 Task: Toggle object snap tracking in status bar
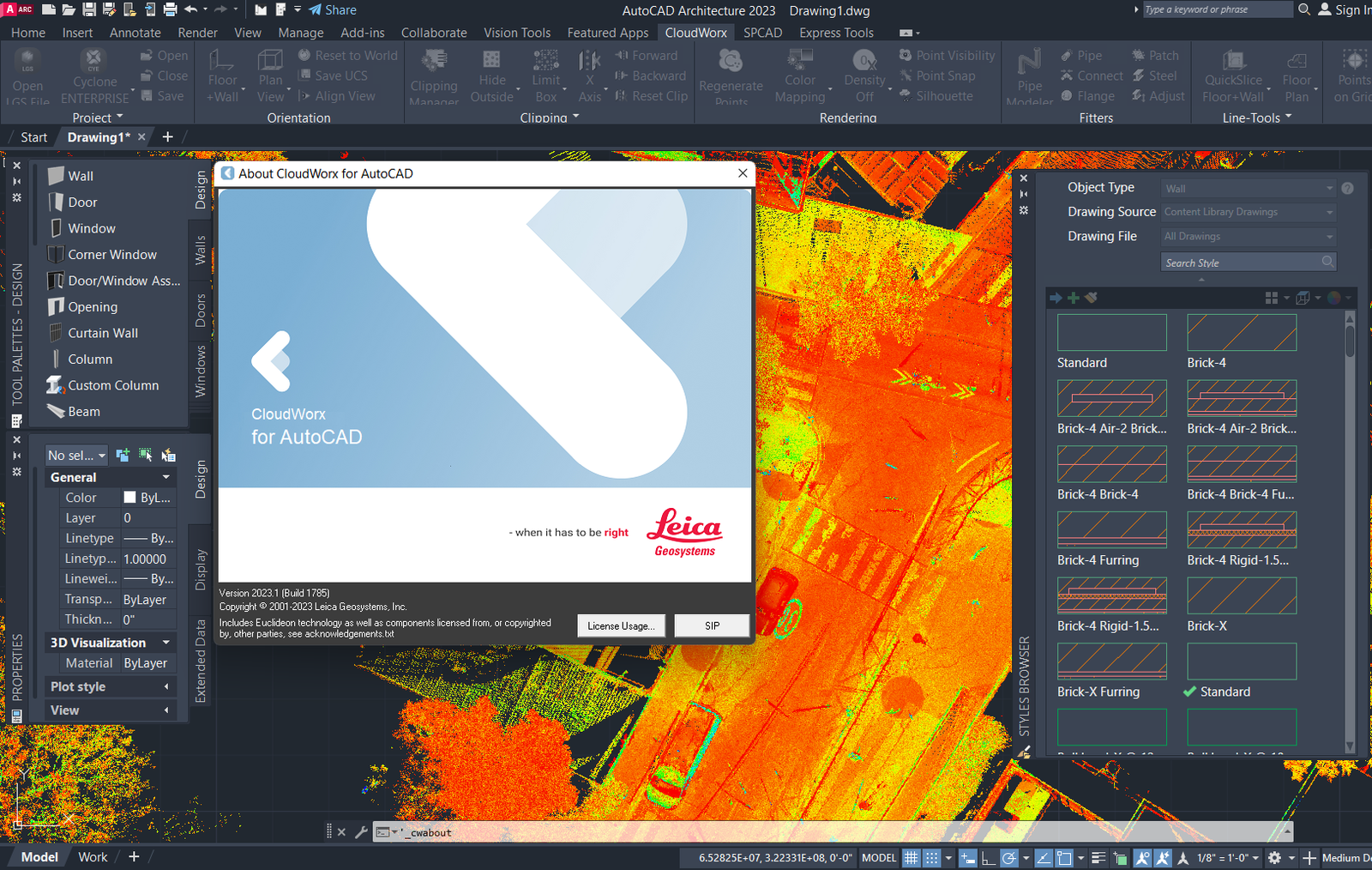[x=1044, y=858]
